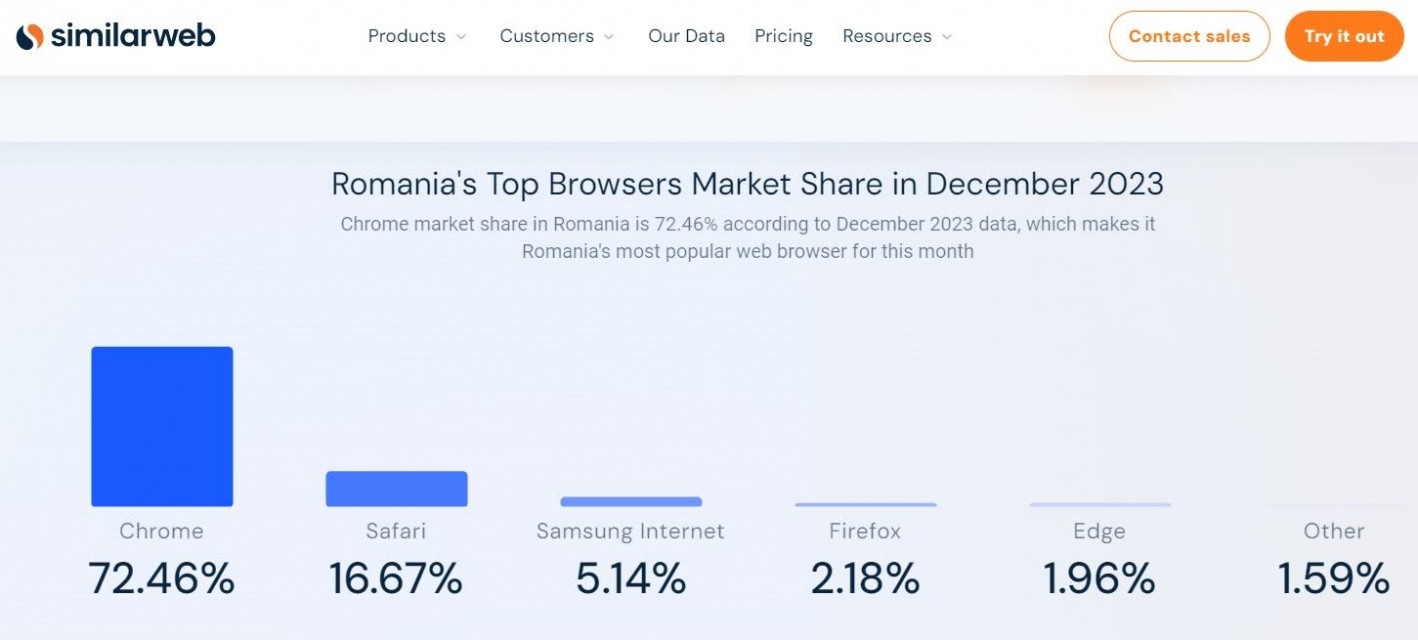Click the Safari 16.67% value
1418x640 pixels.
[x=396, y=578]
